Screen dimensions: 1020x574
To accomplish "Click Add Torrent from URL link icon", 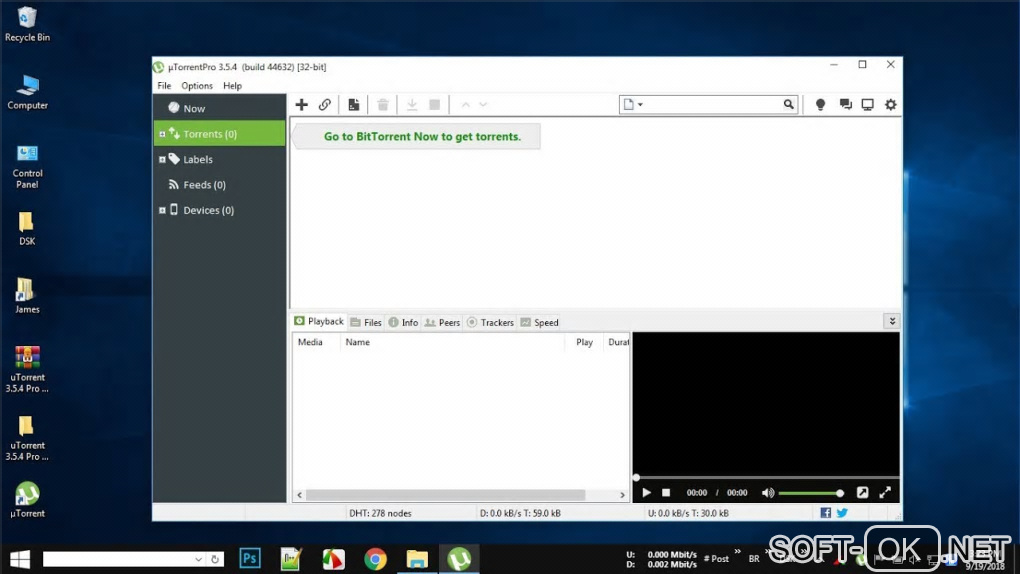I will (325, 104).
